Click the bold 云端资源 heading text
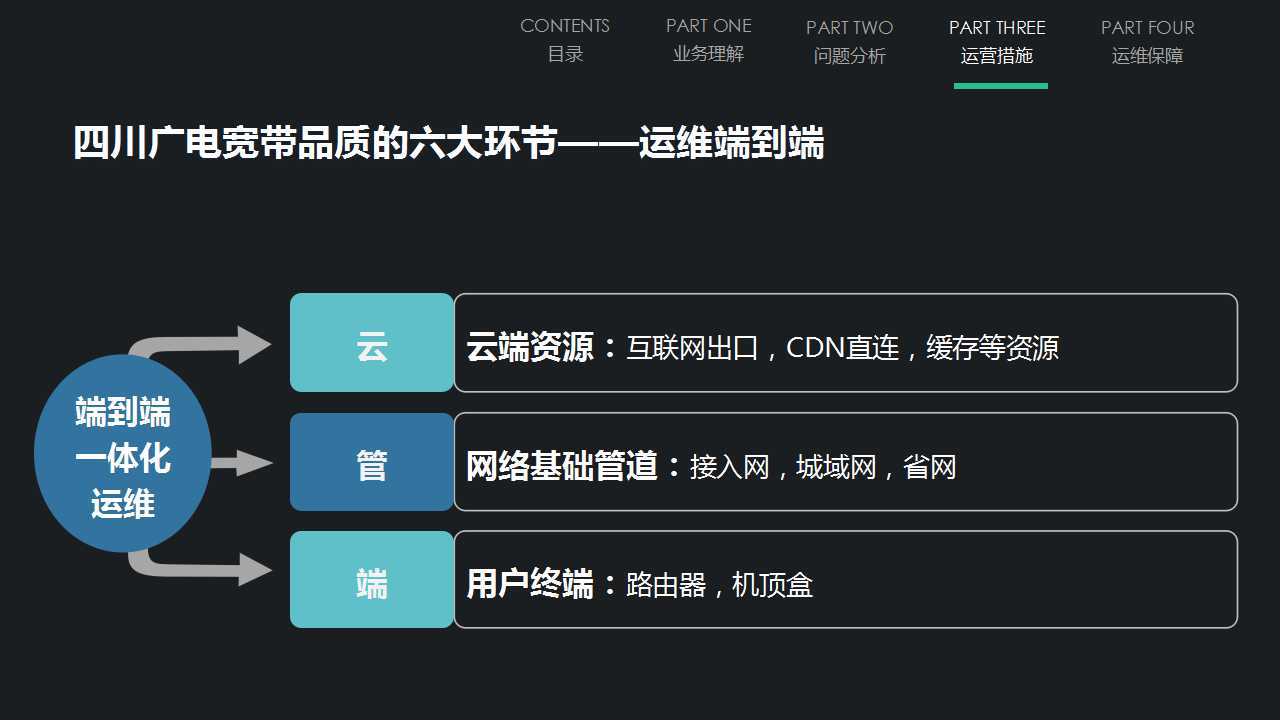Image resolution: width=1280 pixels, height=720 pixels. pos(530,347)
